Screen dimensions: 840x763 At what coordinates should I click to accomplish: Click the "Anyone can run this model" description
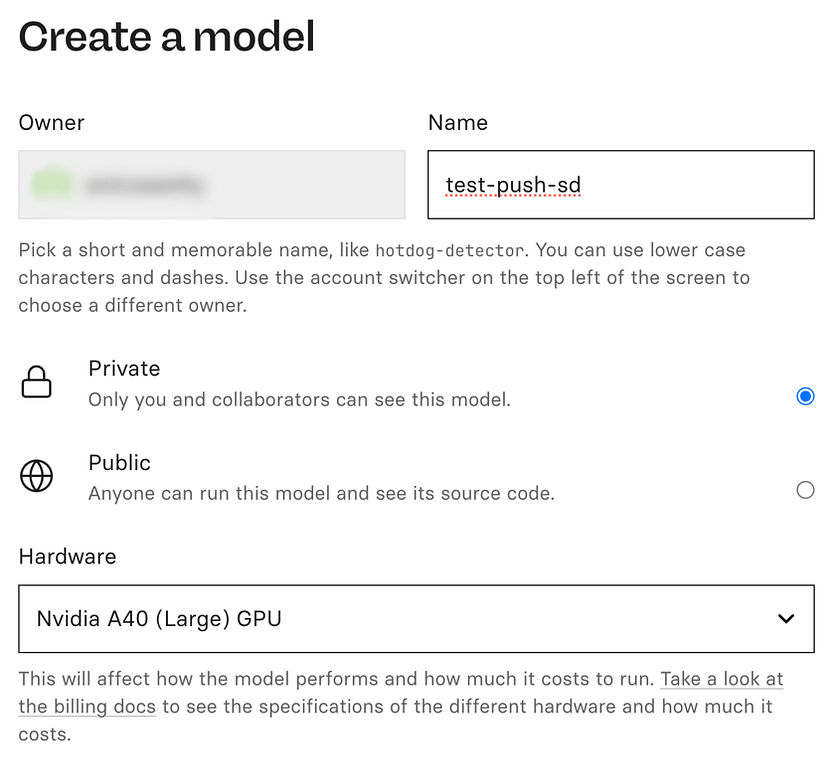(321, 493)
